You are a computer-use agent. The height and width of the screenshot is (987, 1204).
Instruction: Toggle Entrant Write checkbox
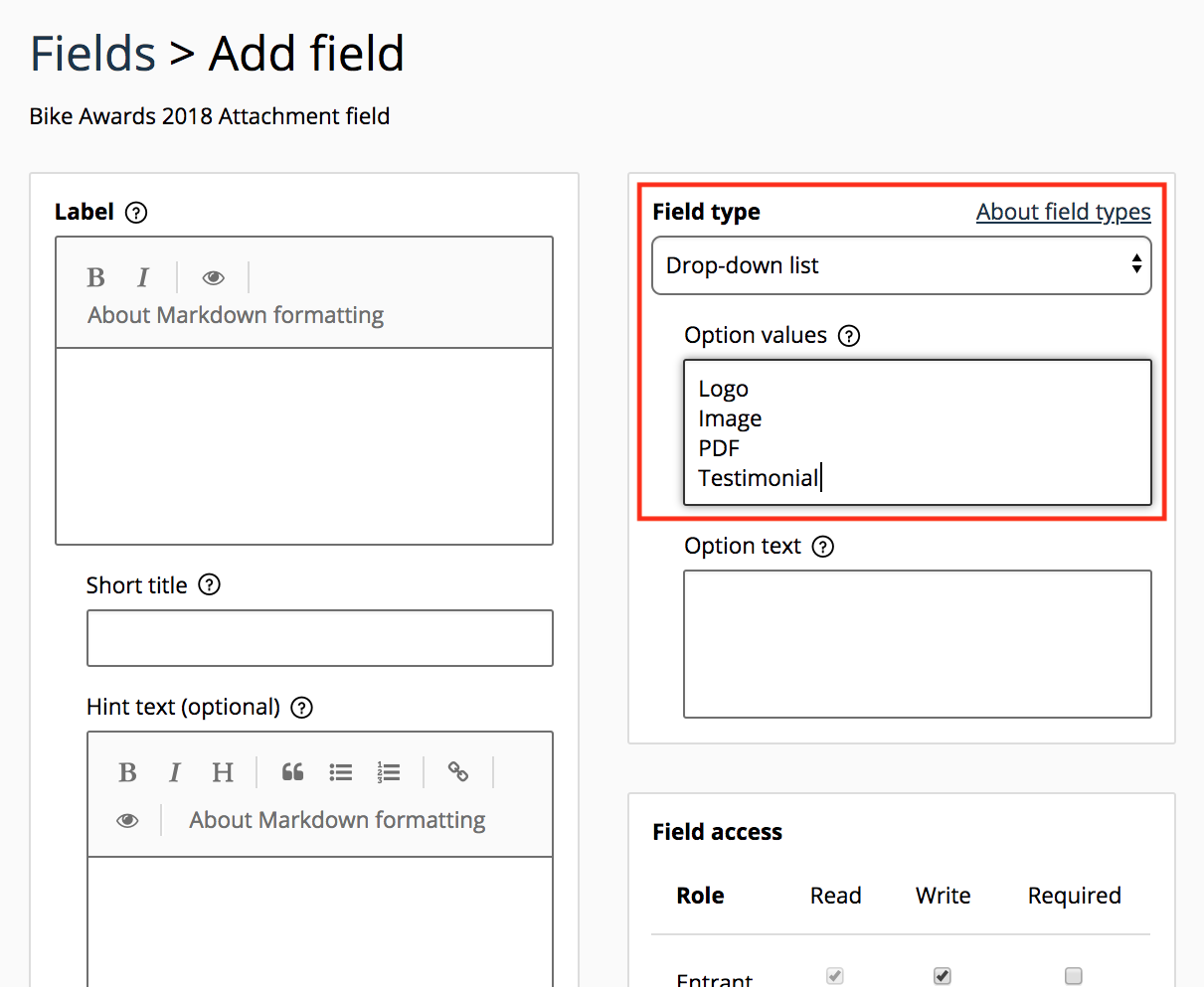point(943,976)
